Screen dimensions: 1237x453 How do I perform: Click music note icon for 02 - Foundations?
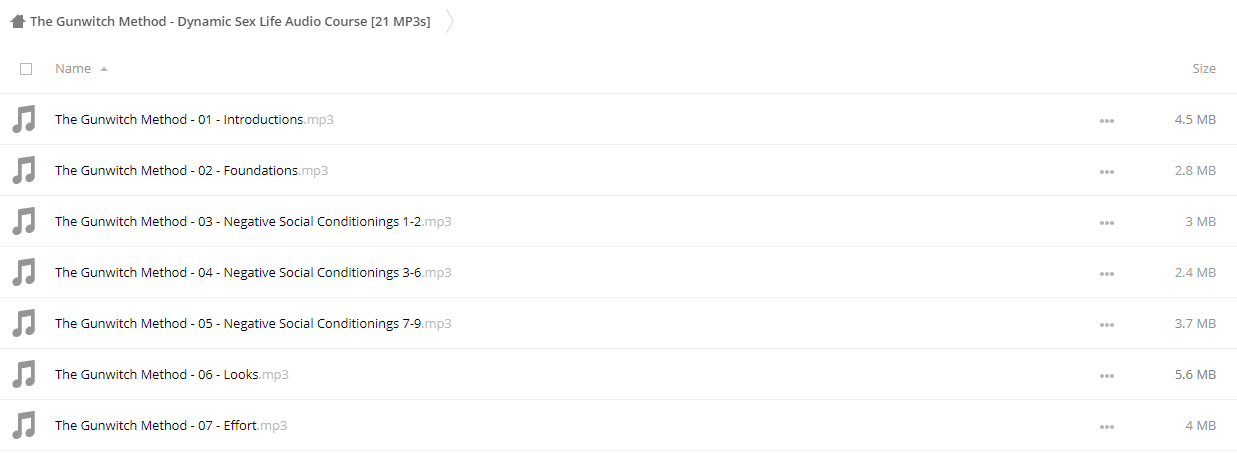point(23,171)
